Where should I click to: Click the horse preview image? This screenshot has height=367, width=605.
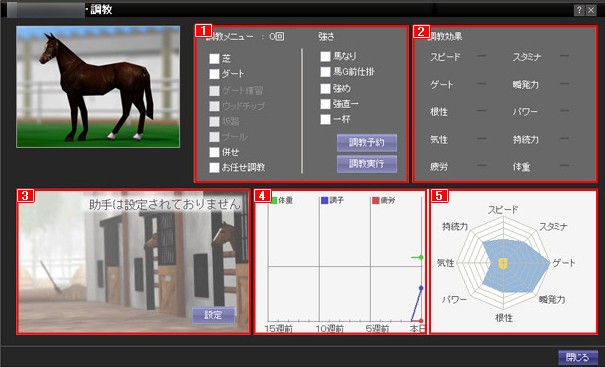pos(98,87)
